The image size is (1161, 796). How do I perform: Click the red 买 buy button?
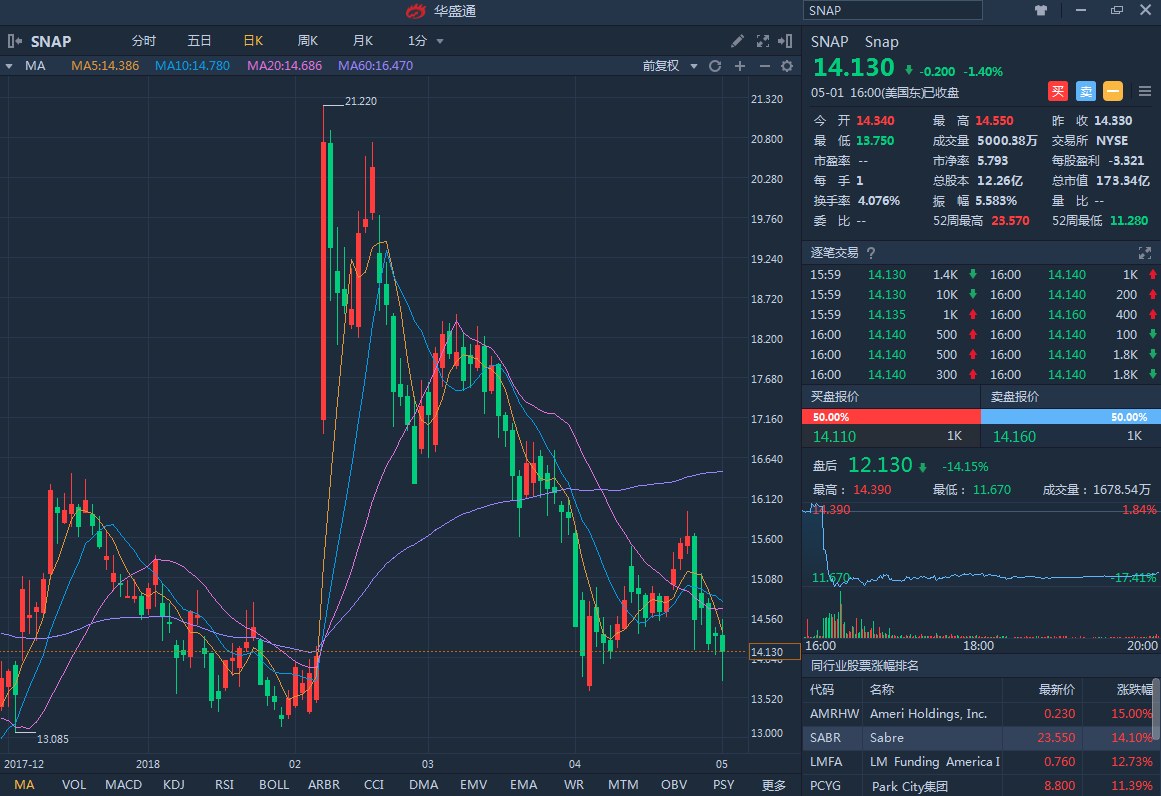[1058, 91]
